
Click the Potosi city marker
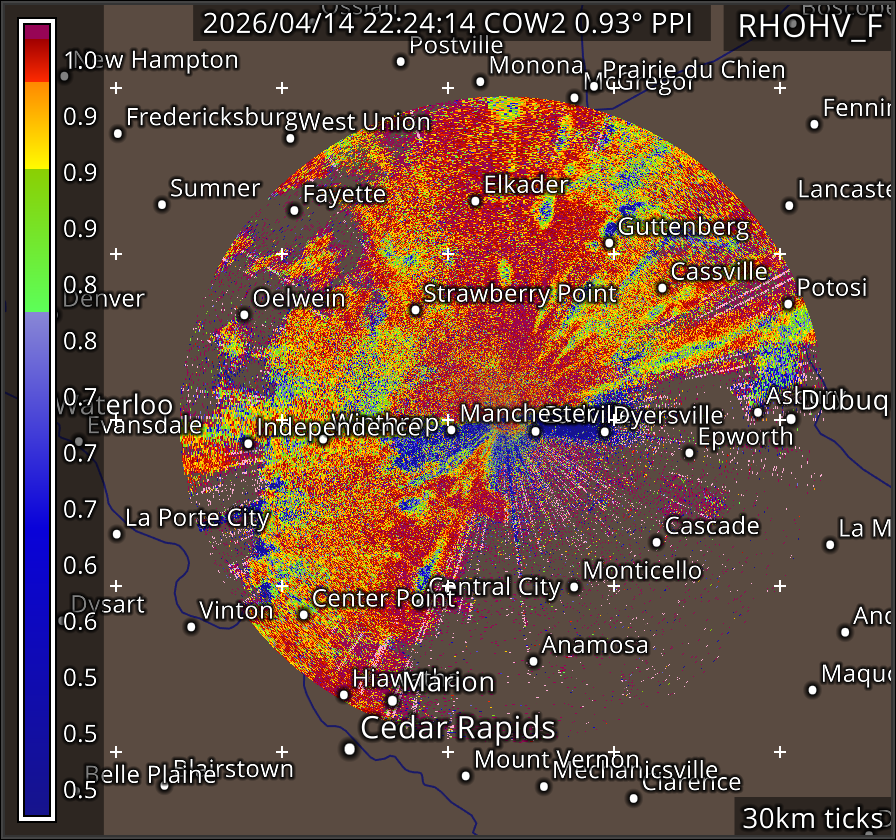coord(788,304)
